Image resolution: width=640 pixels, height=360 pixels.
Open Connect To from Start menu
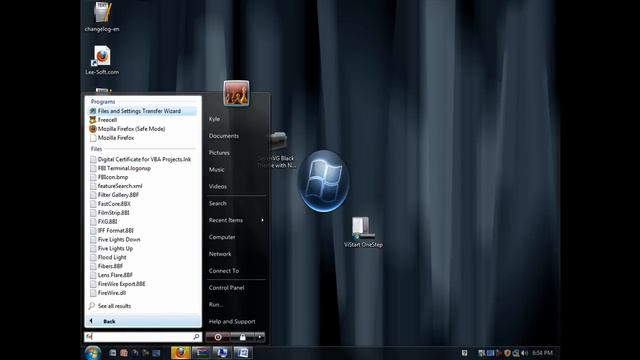pyautogui.click(x=224, y=271)
